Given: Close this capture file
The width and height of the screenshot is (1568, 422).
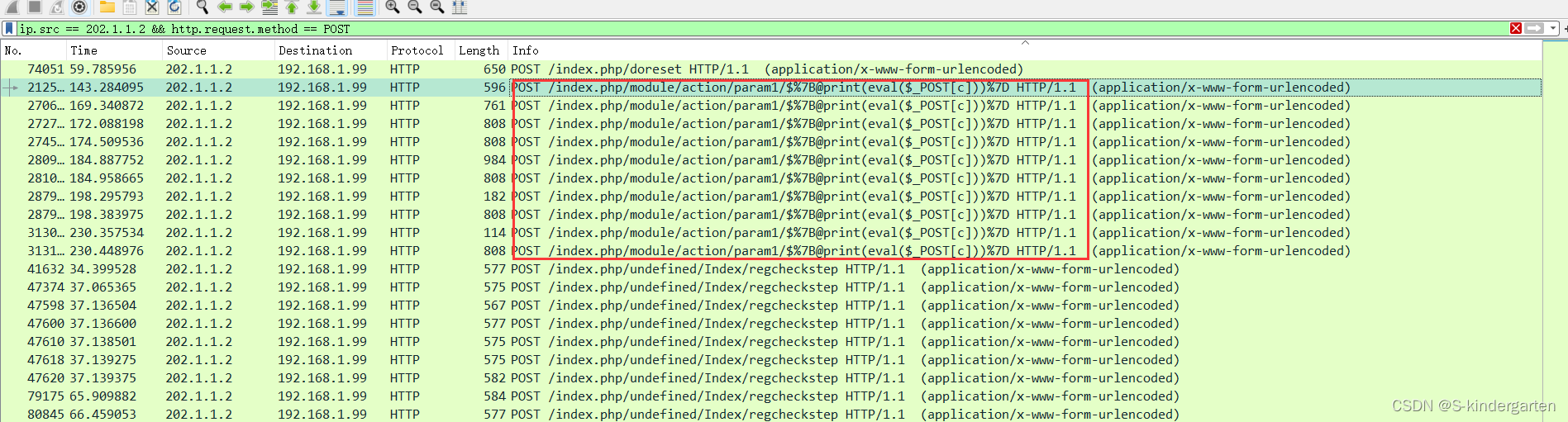Looking at the screenshot, I should 152,7.
